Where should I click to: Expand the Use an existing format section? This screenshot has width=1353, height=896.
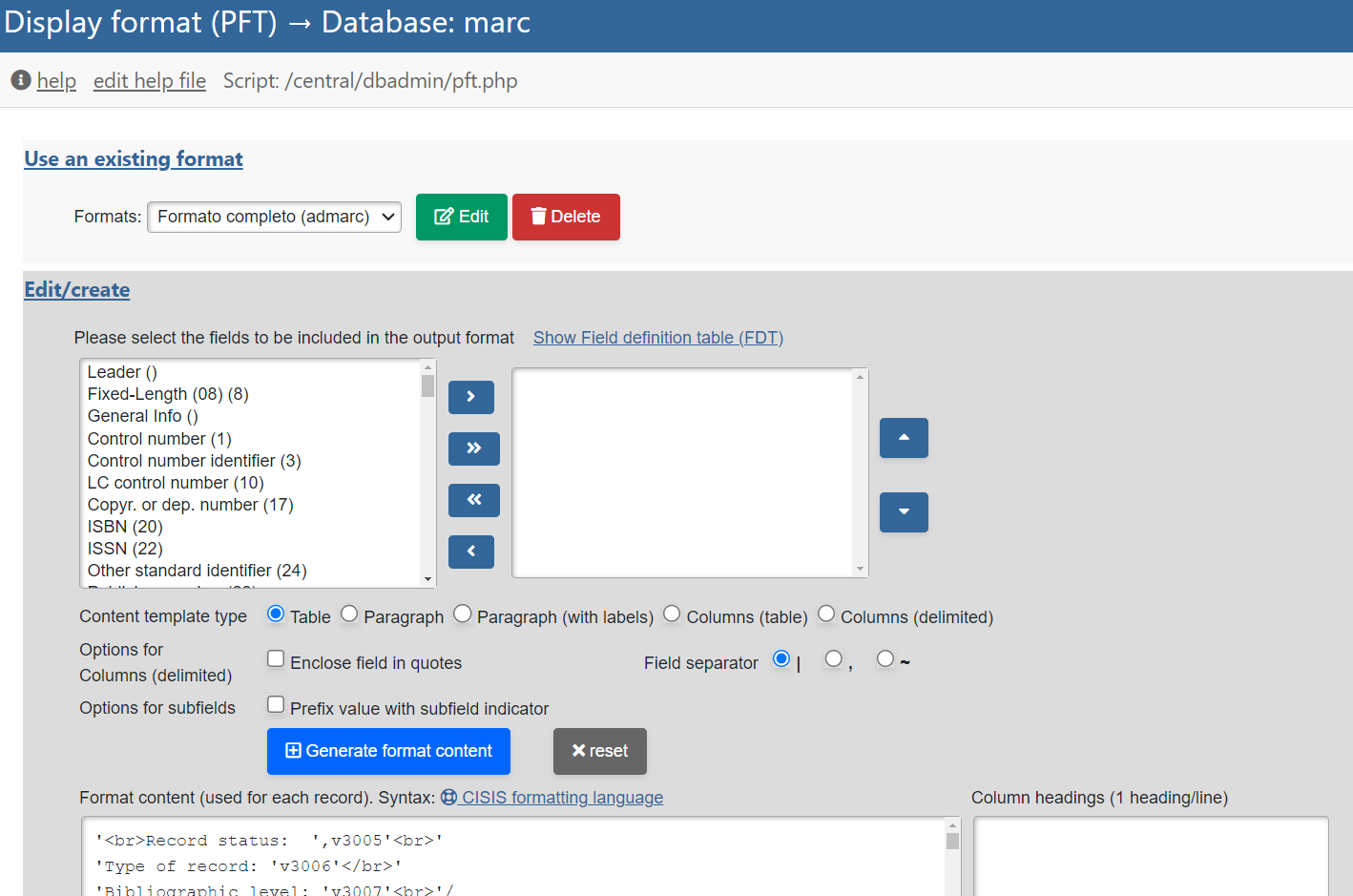[x=134, y=159]
